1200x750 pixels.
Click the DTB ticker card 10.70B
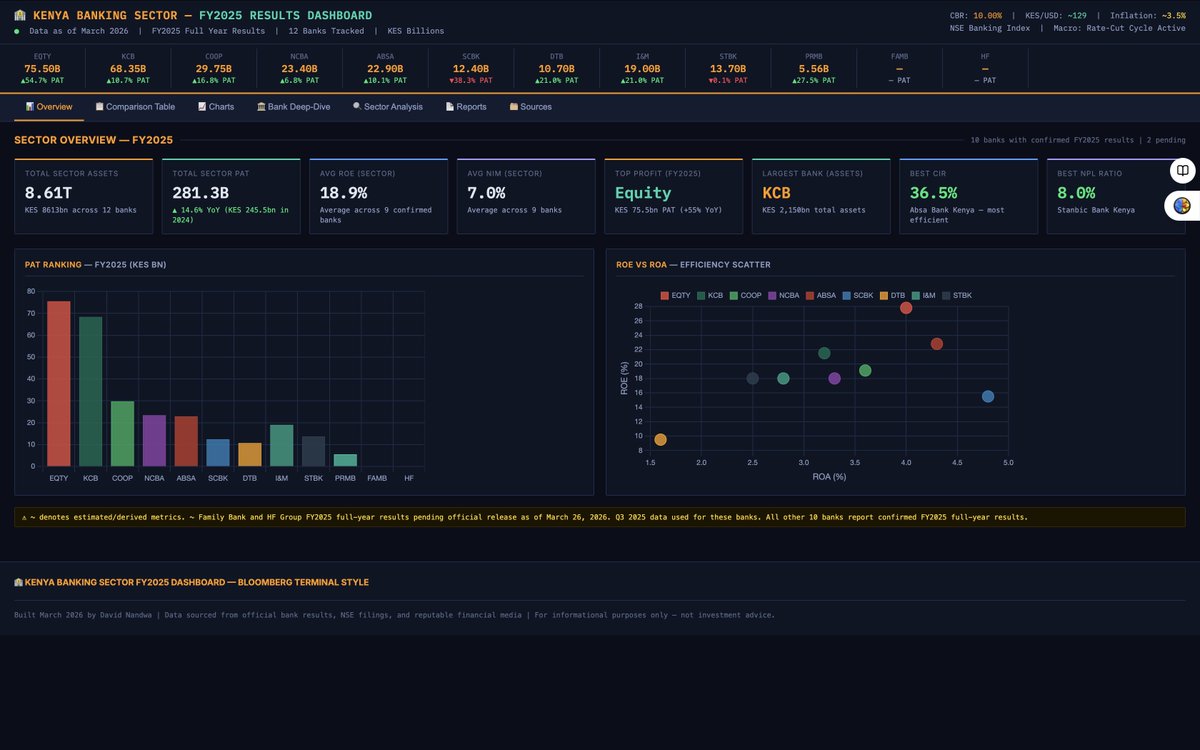click(x=556, y=68)
